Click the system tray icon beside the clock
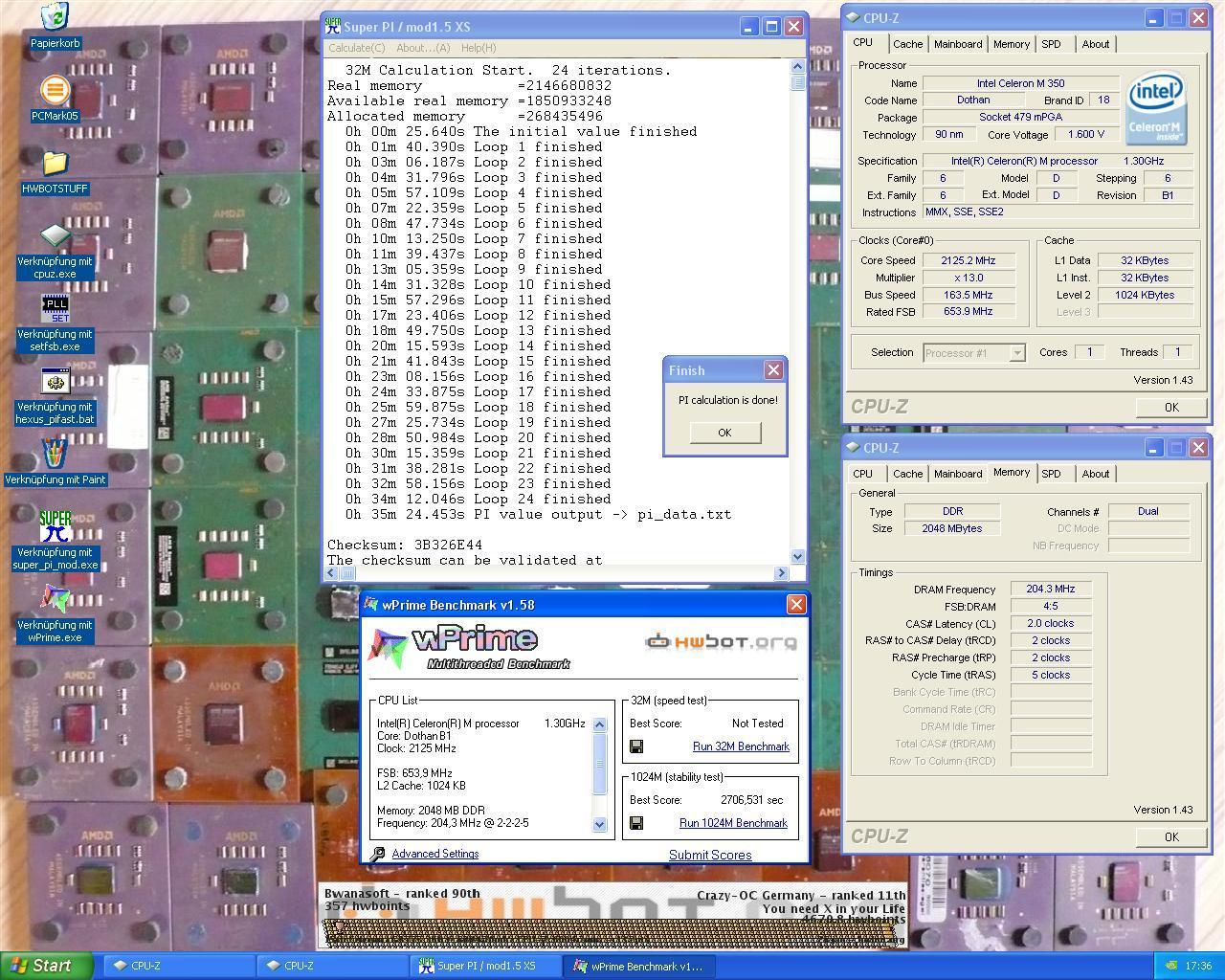 pyautogui.click(x=1170, y=966)
